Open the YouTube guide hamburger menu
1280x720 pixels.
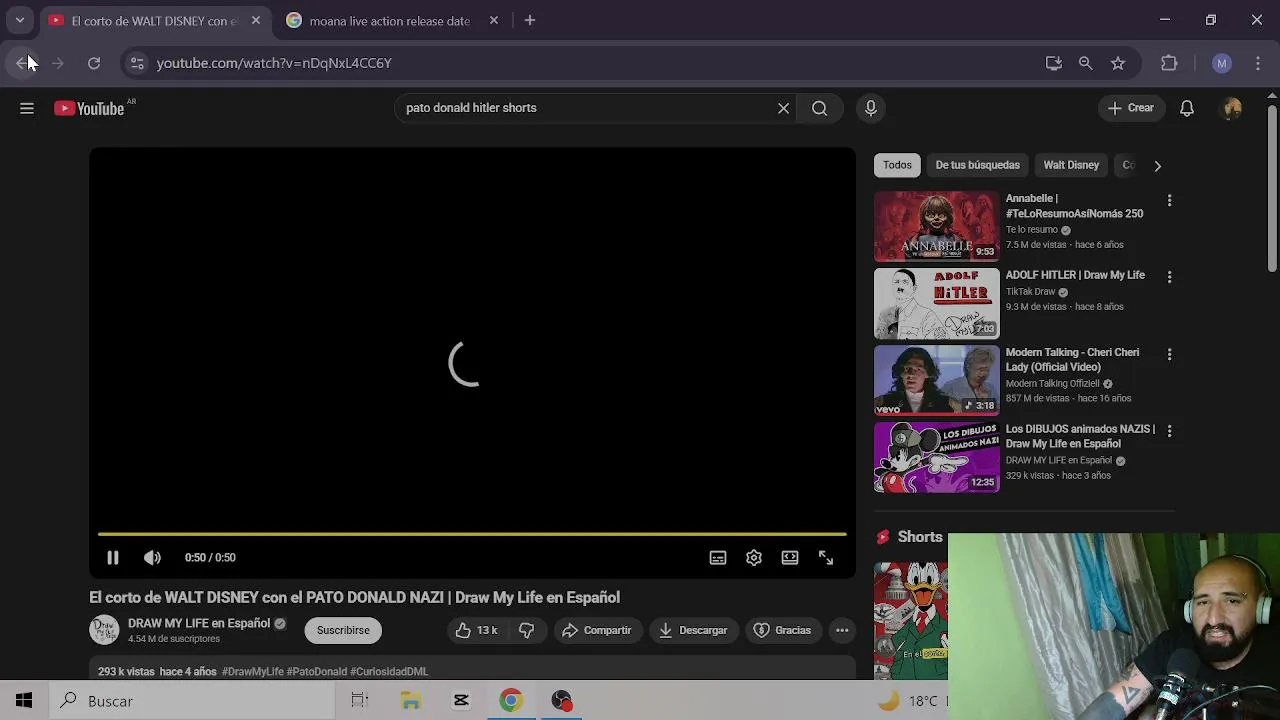coord(27,108)
